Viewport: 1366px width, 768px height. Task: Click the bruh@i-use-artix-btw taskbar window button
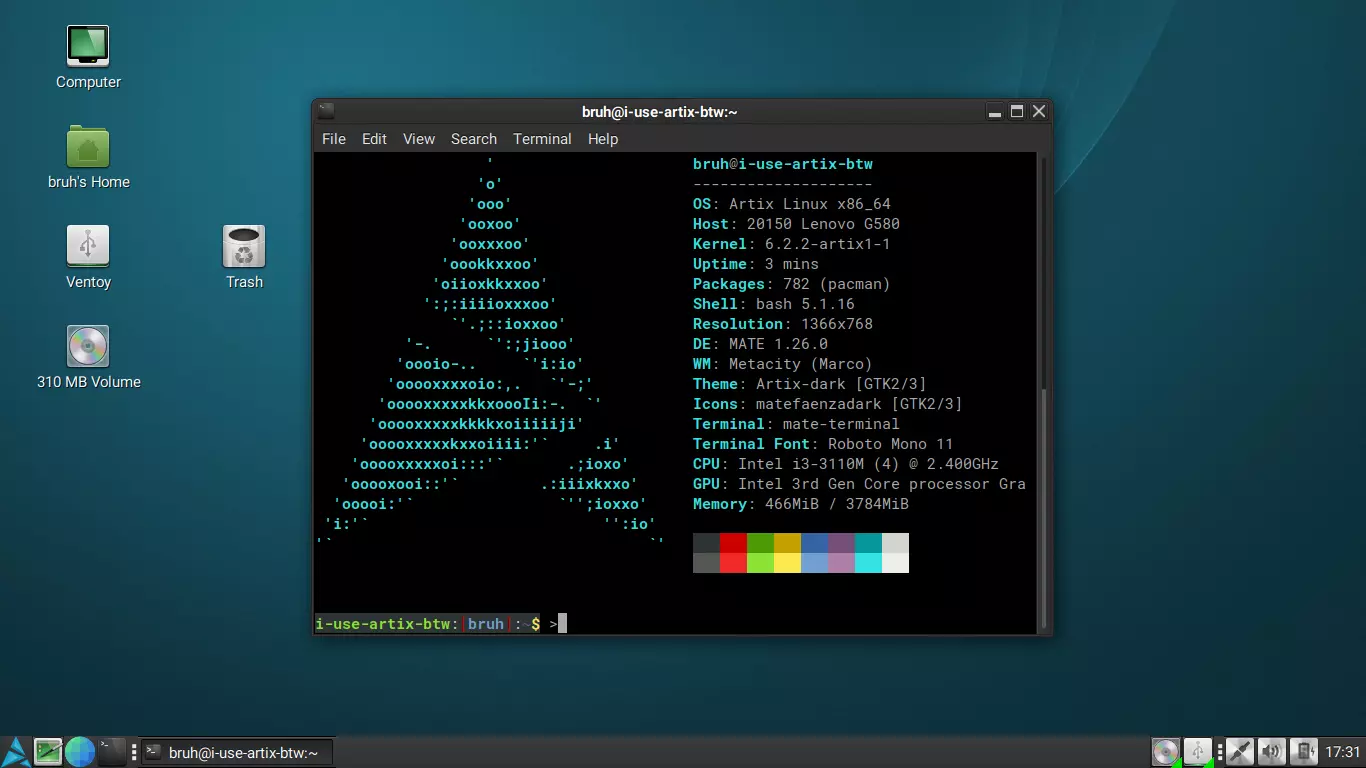click(x=236, y=752)
